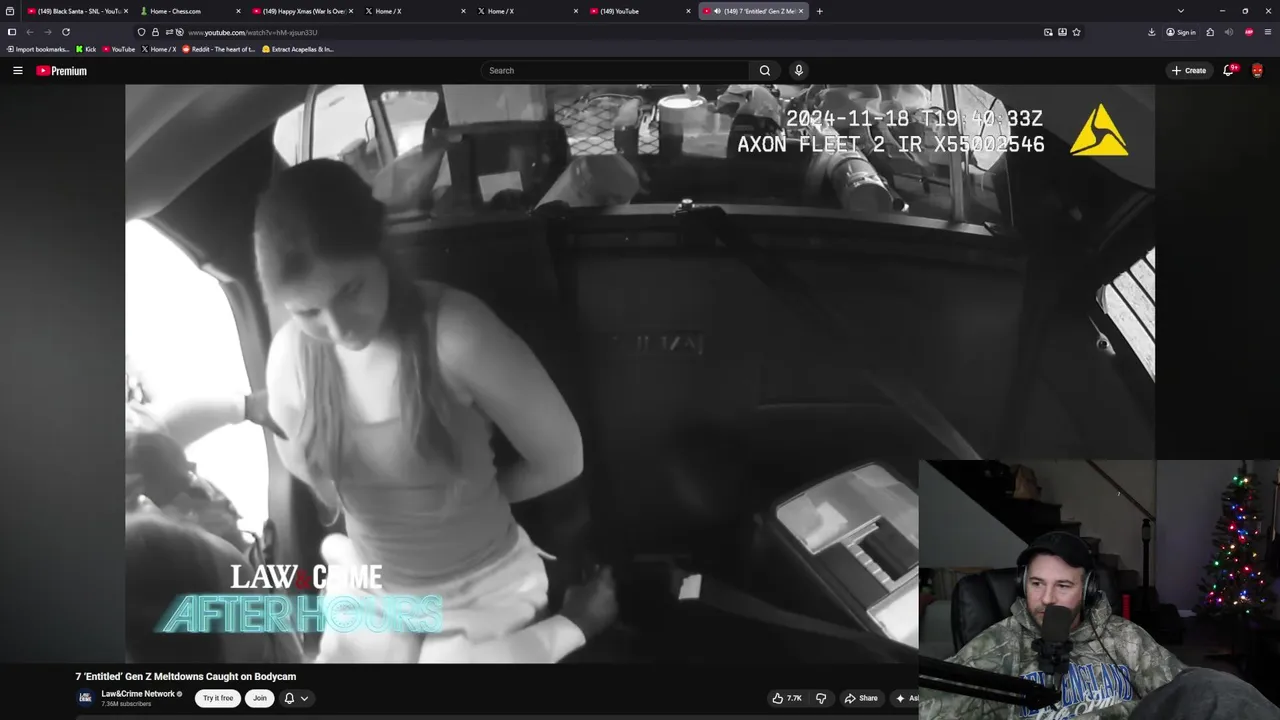The width and height of the screenshot is (1280, 720).
Task: Open the Law&Crime Network channel avatar
Action: [86, 698]
